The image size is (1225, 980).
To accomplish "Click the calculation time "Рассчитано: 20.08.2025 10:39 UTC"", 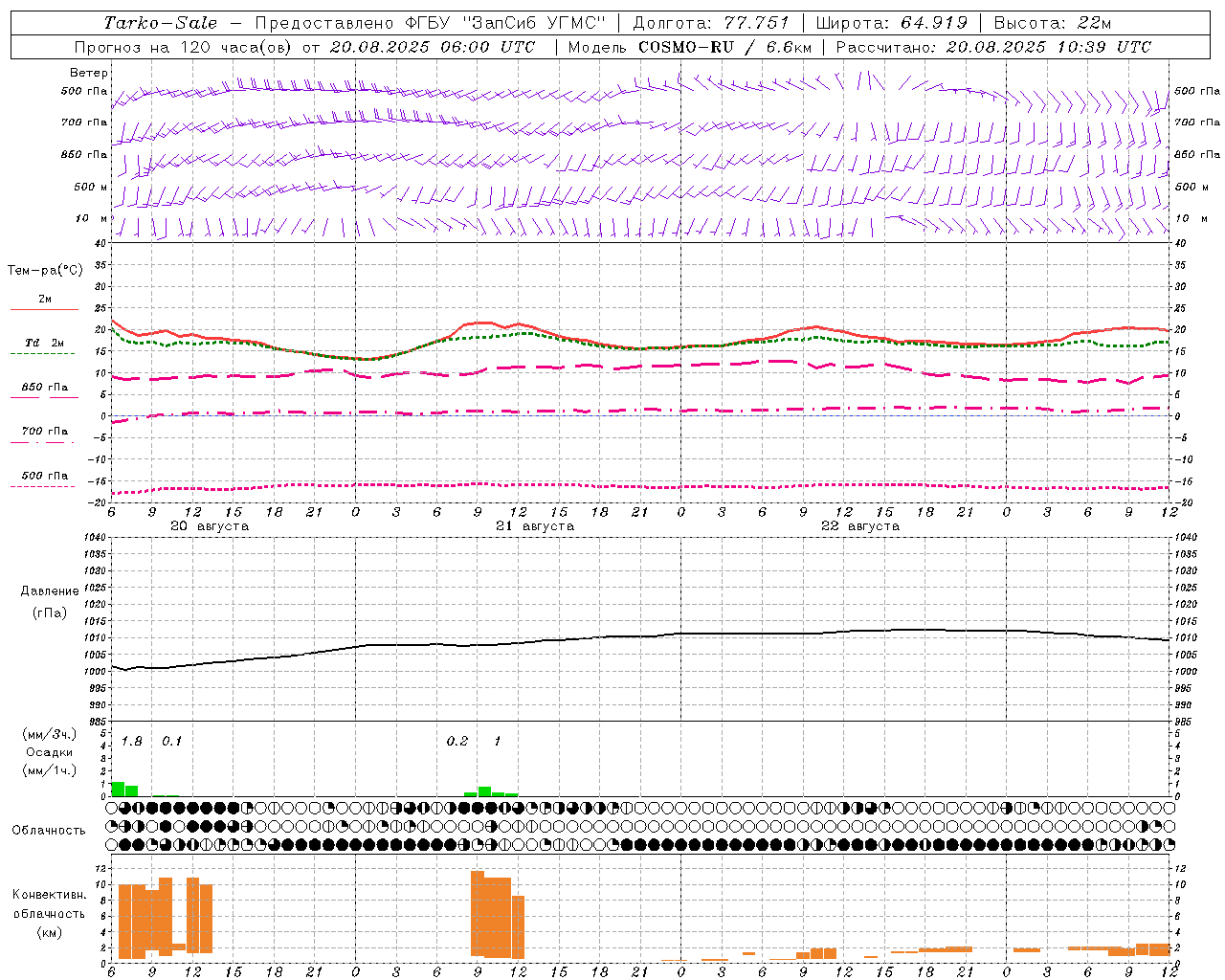I will [993, 47].
